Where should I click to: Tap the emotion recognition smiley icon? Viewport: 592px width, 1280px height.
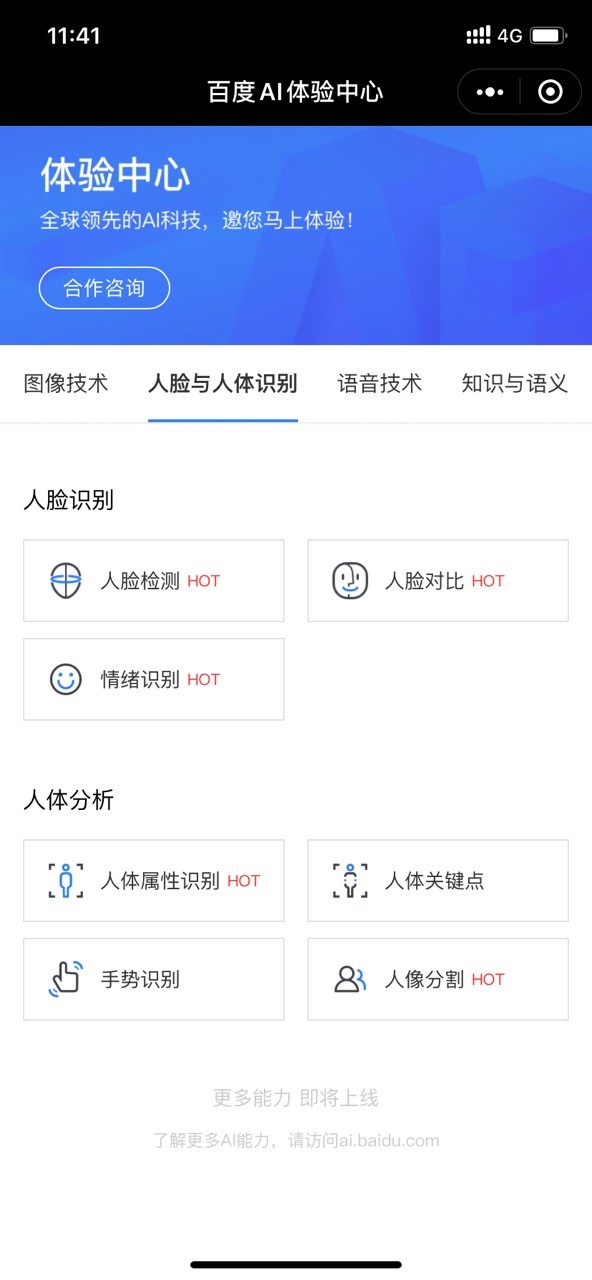click(66, 679)
